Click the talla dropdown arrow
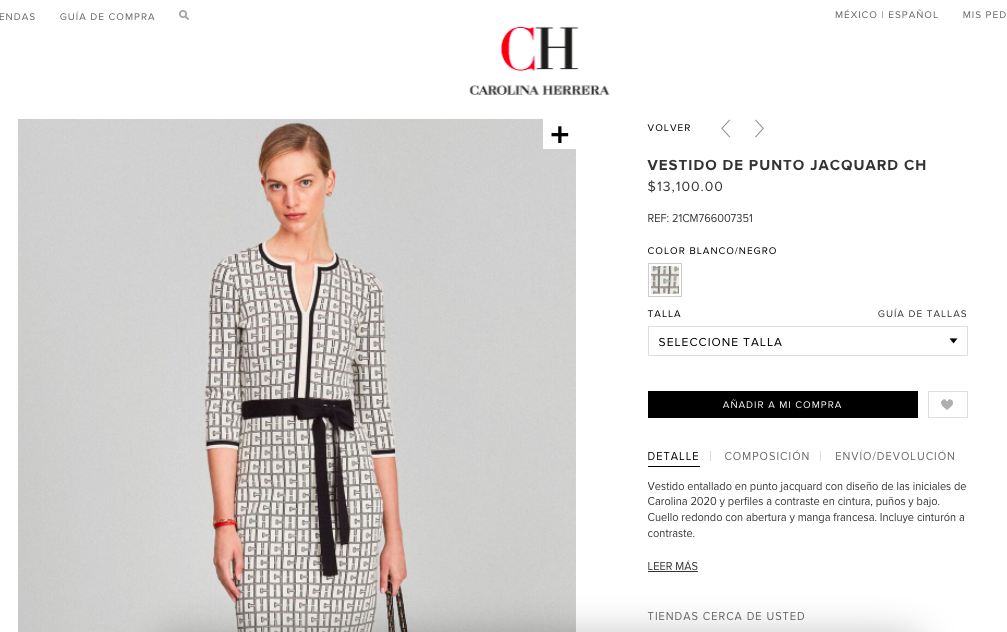This screenshot has width=1007, height=632. (x=954, y=341)
